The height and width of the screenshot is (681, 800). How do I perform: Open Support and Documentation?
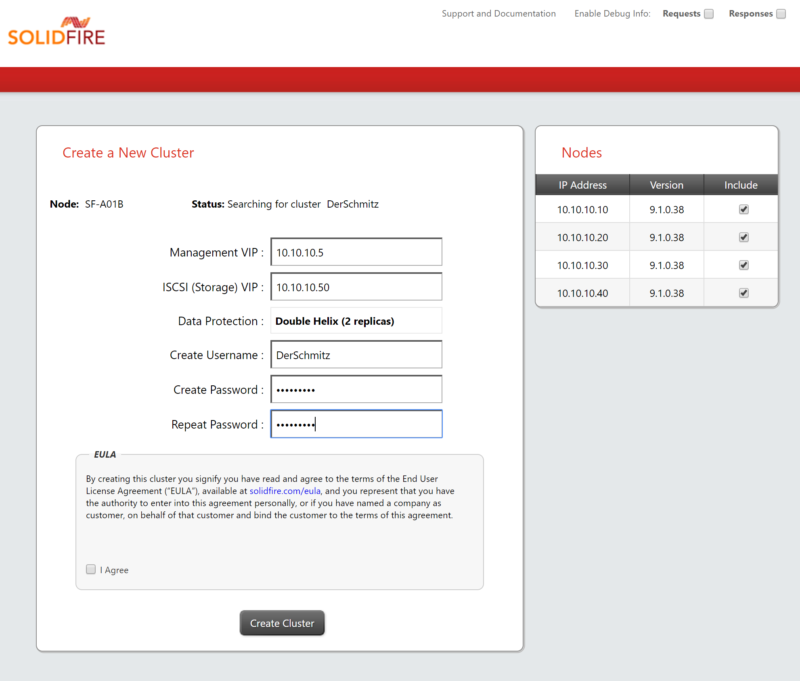pos(499,13)
